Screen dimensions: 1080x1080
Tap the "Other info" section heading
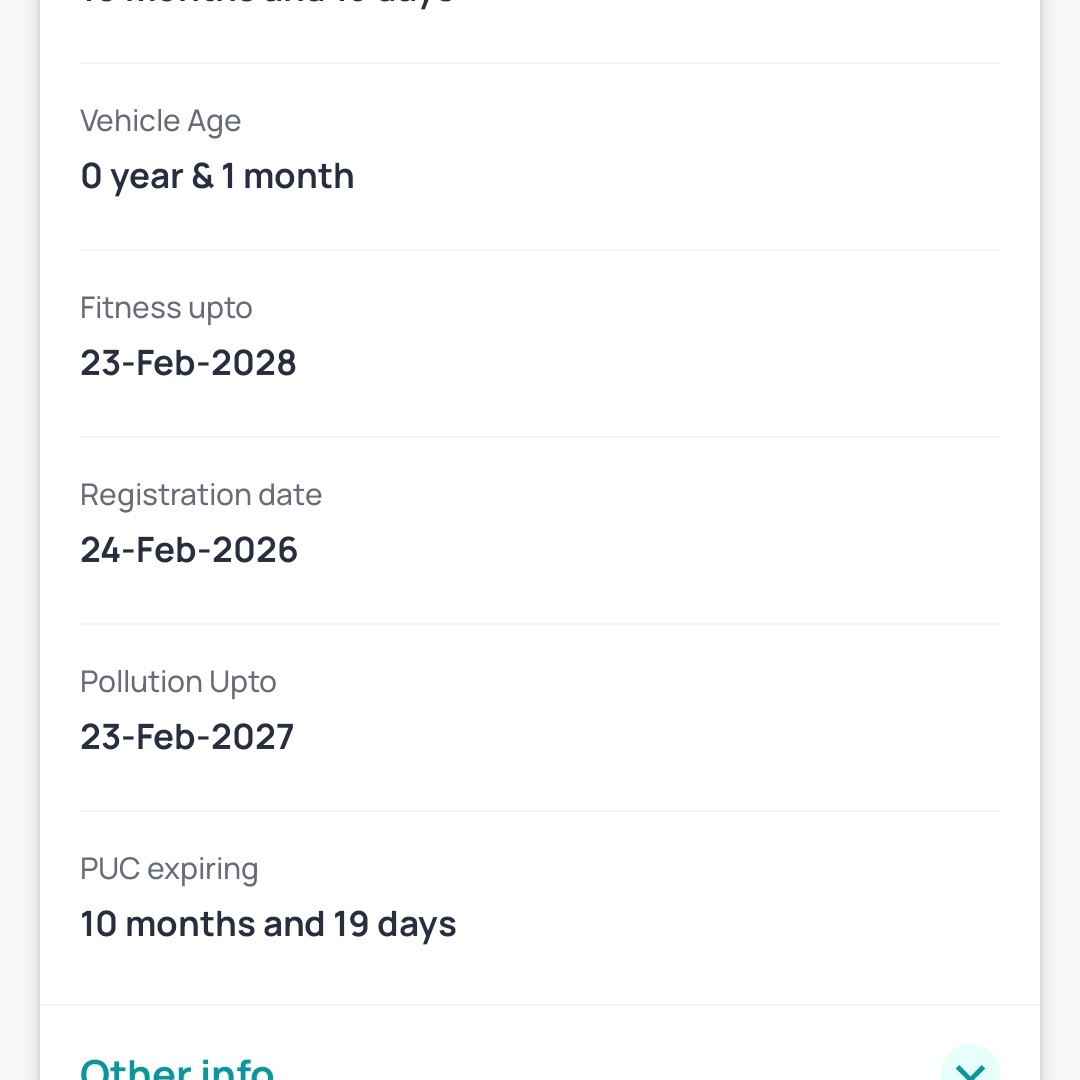pos(177,1068)
